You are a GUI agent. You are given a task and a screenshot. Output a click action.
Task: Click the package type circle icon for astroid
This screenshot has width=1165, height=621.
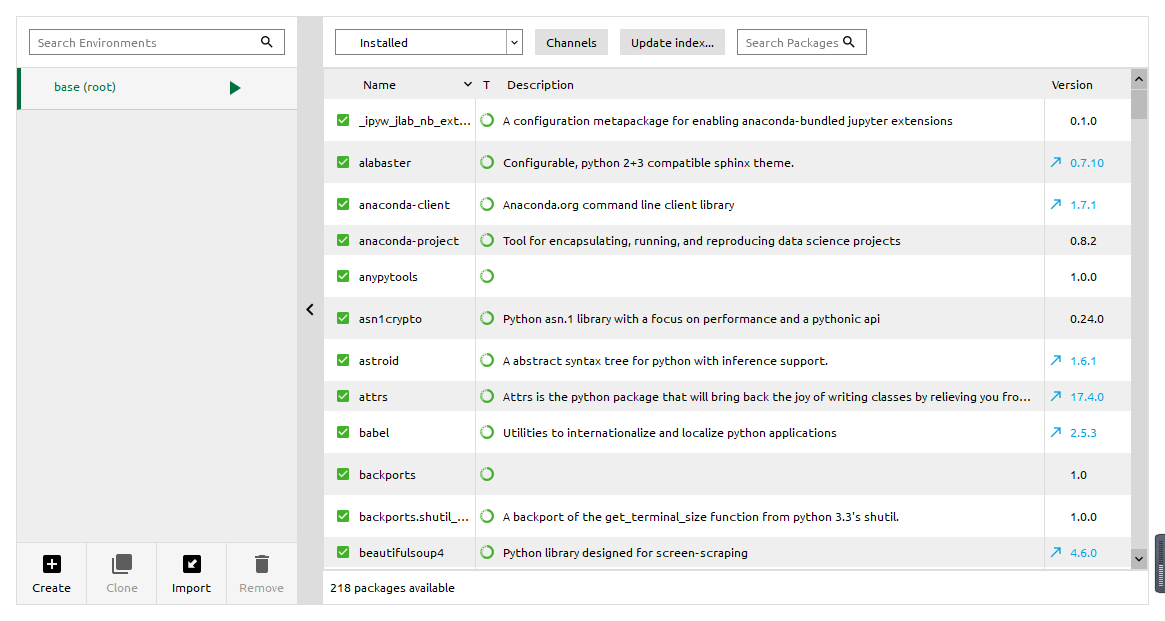[487, 360]
